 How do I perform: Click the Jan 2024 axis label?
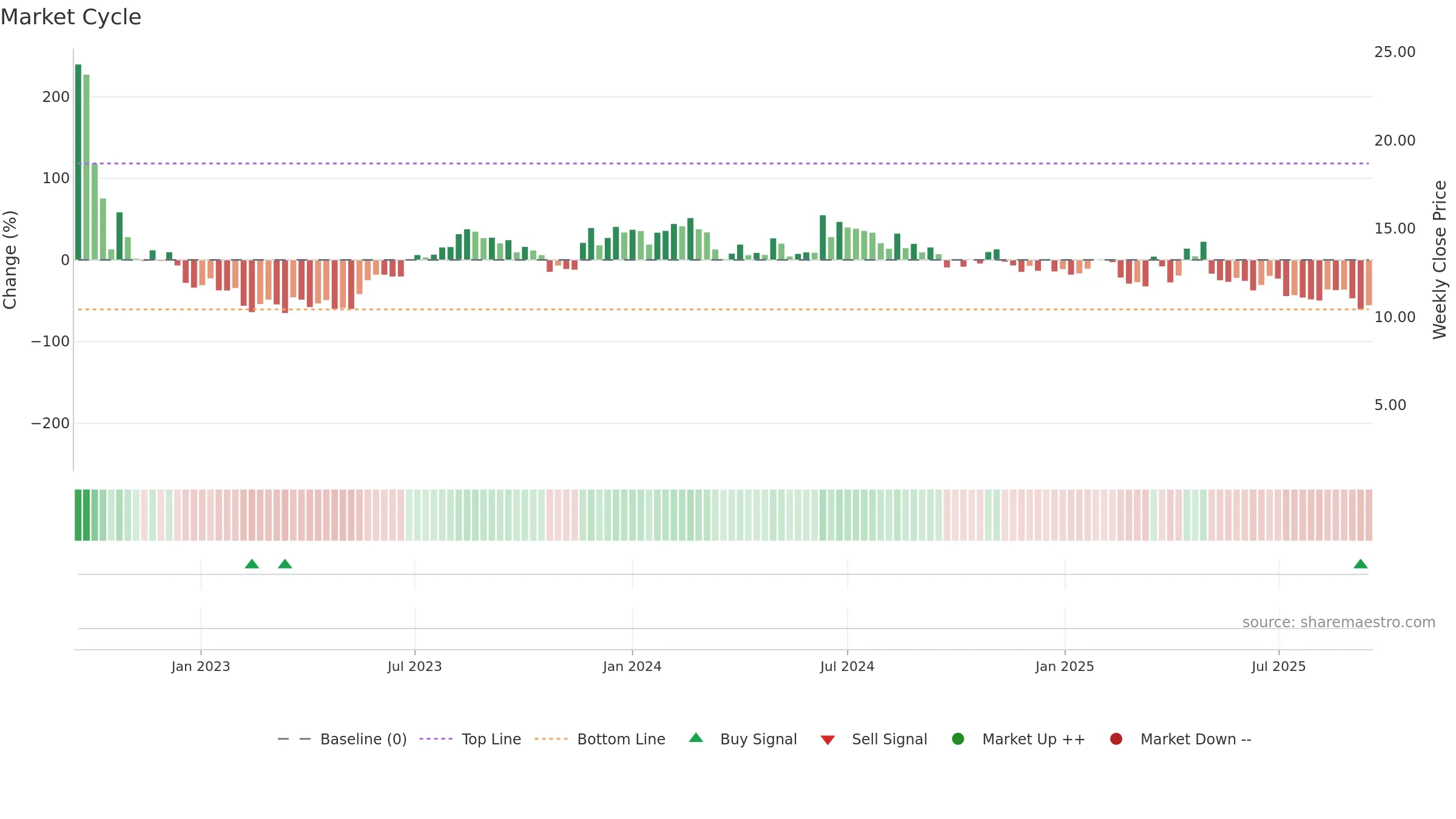[632, 667]
